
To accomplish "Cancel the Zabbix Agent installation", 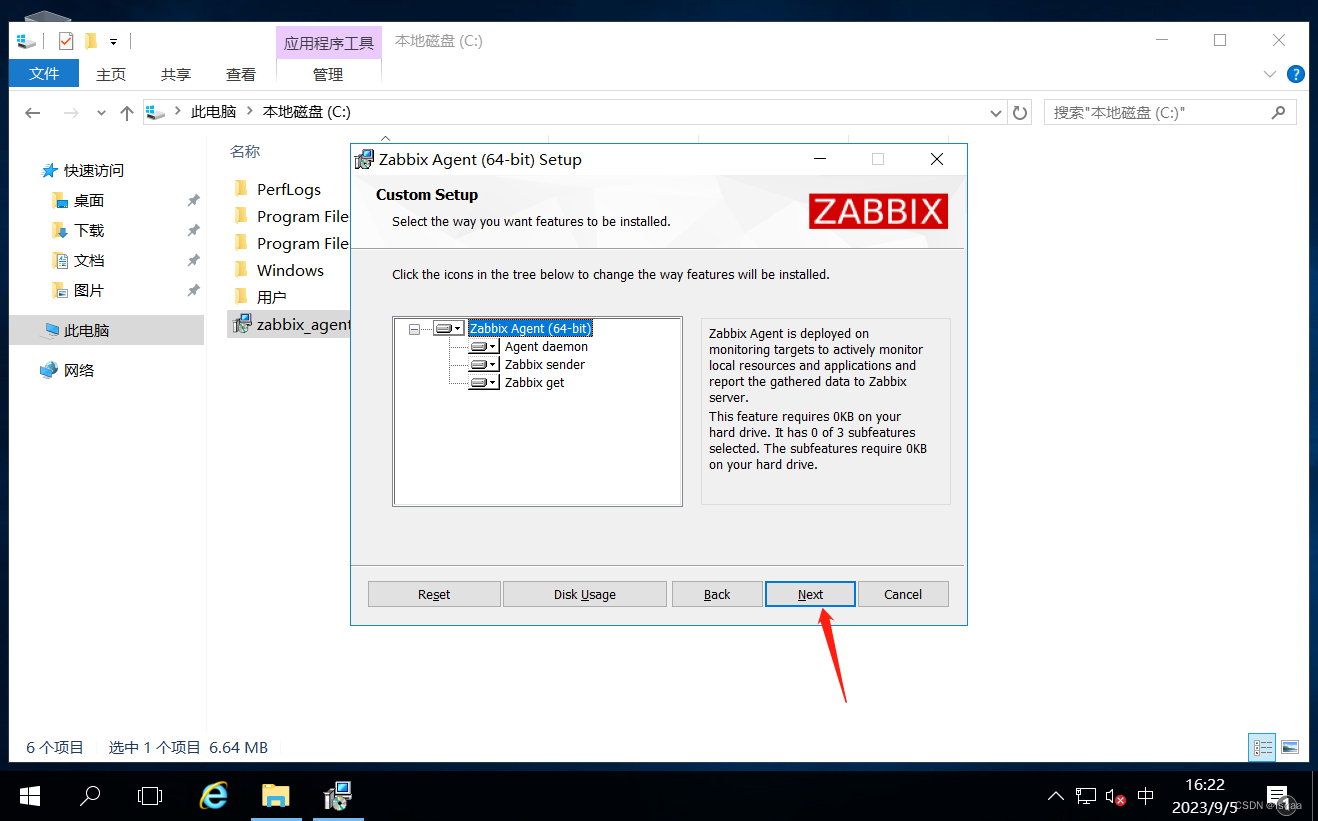I will (903, 594).
